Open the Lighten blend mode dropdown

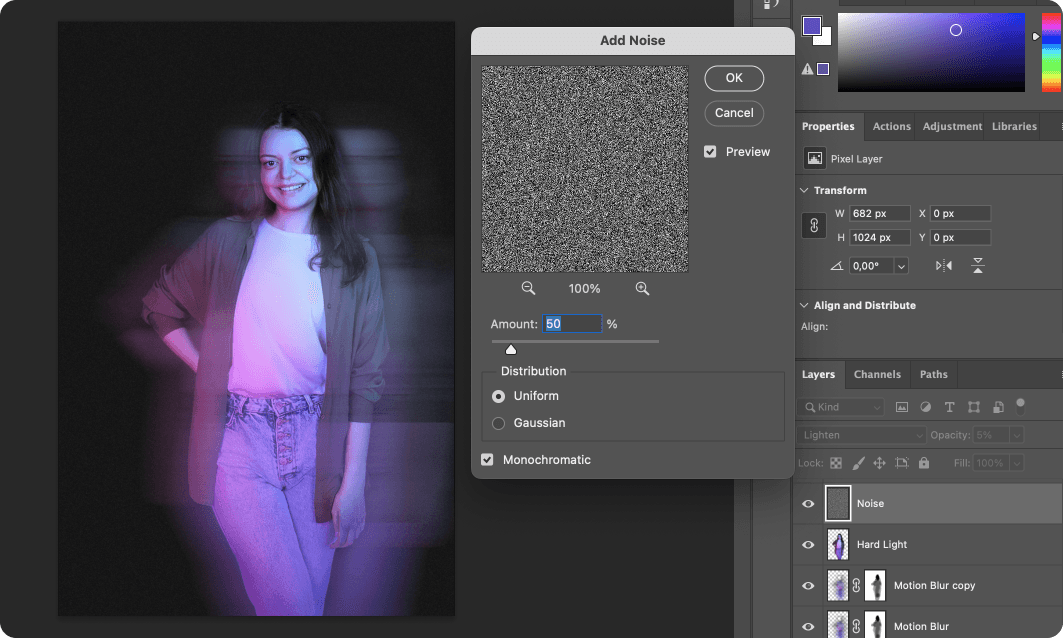(860, 435)
